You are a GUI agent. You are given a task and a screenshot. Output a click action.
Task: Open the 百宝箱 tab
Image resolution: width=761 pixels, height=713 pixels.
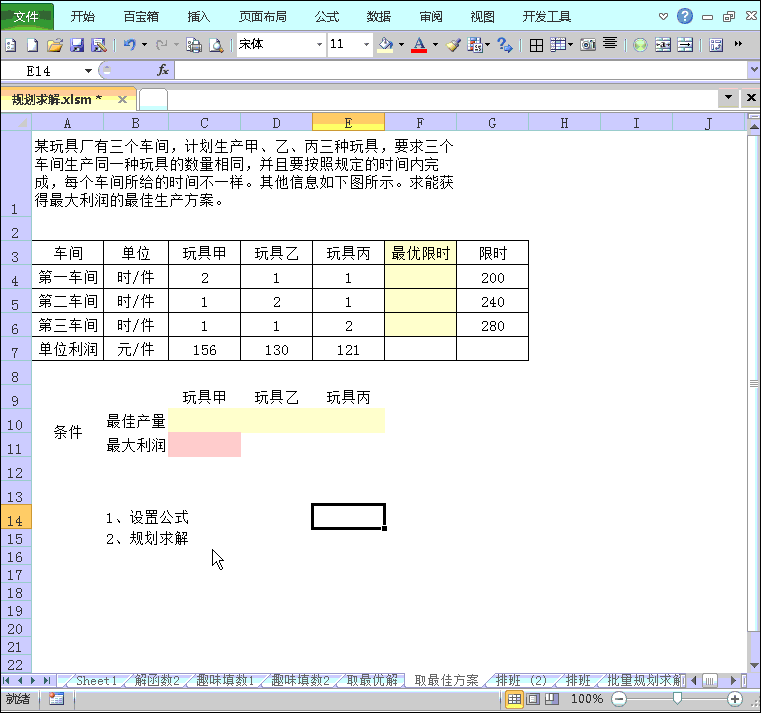141,17
